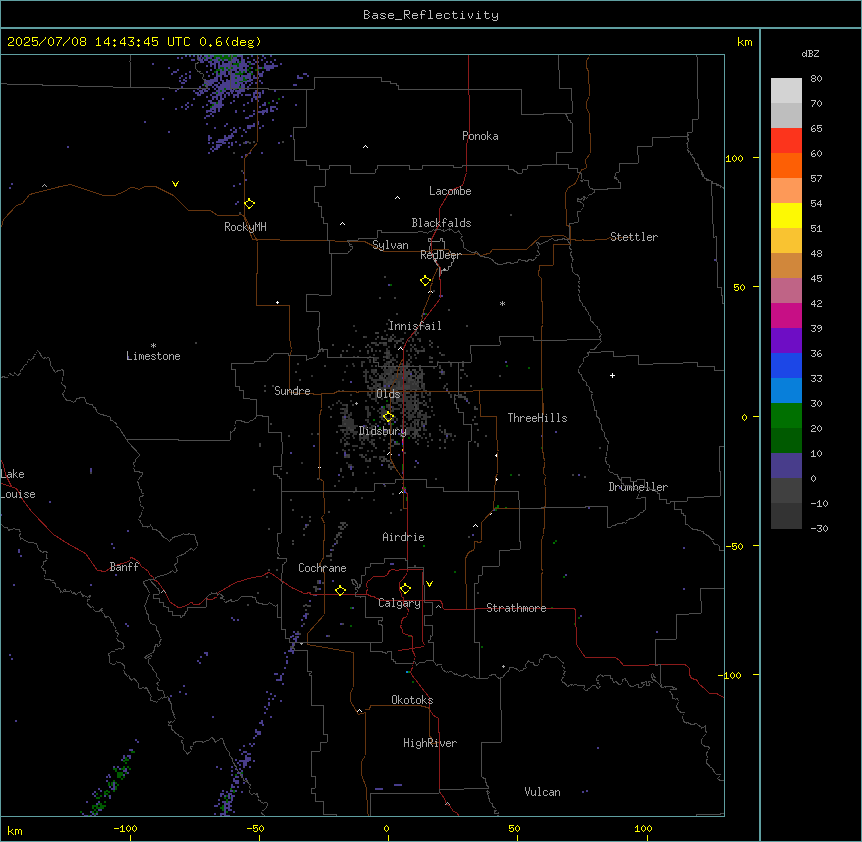Click the Limestone label
Viewport: 862px width, 842px height.
pyautogui.click(x=153, y=356)
